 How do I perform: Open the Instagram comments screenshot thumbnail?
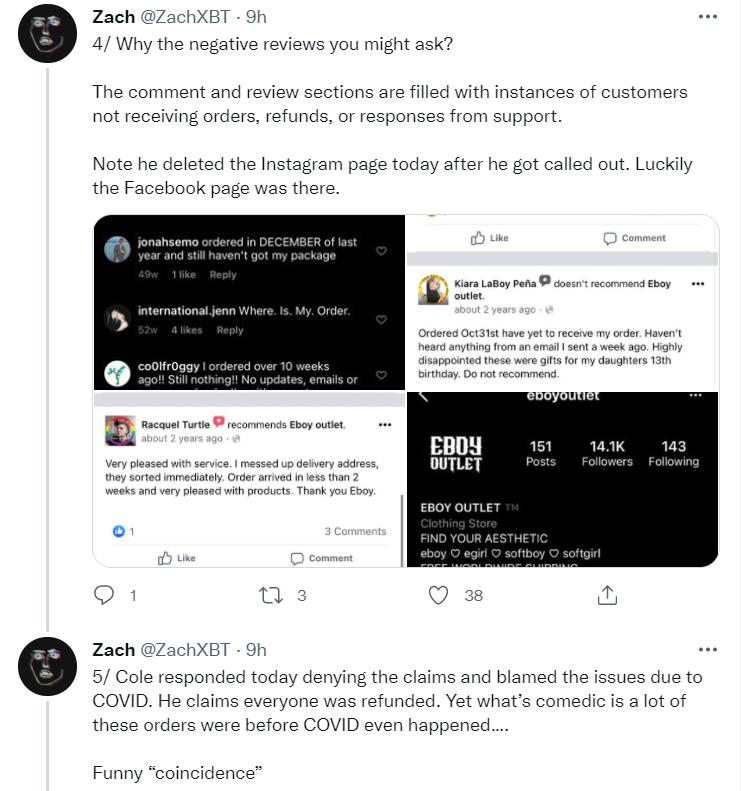pyautogui.click(x=248, y=302)
